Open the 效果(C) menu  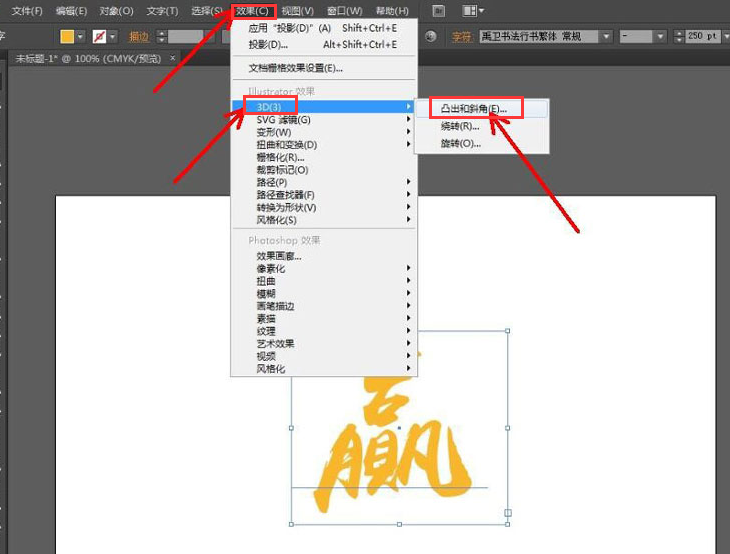[253, 11]
